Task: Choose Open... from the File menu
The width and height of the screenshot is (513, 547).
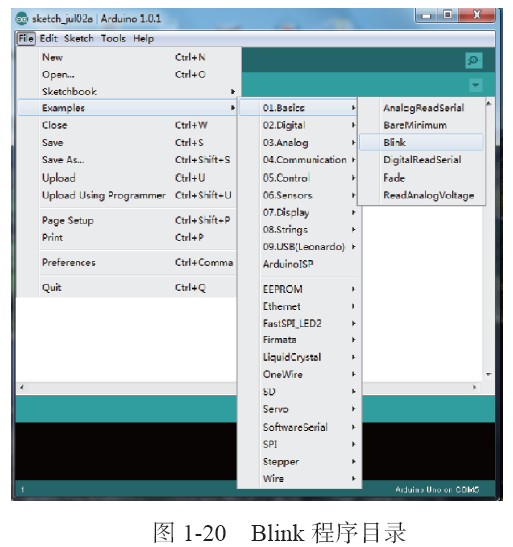Action: [127, 75]
